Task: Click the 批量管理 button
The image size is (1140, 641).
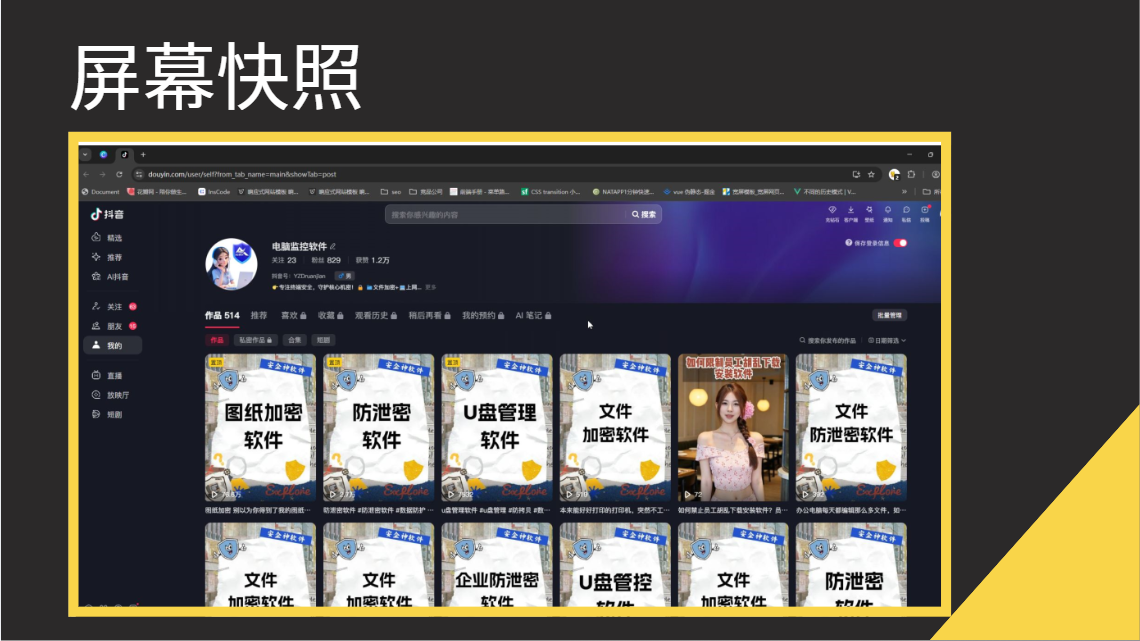Action: (889, 315)
